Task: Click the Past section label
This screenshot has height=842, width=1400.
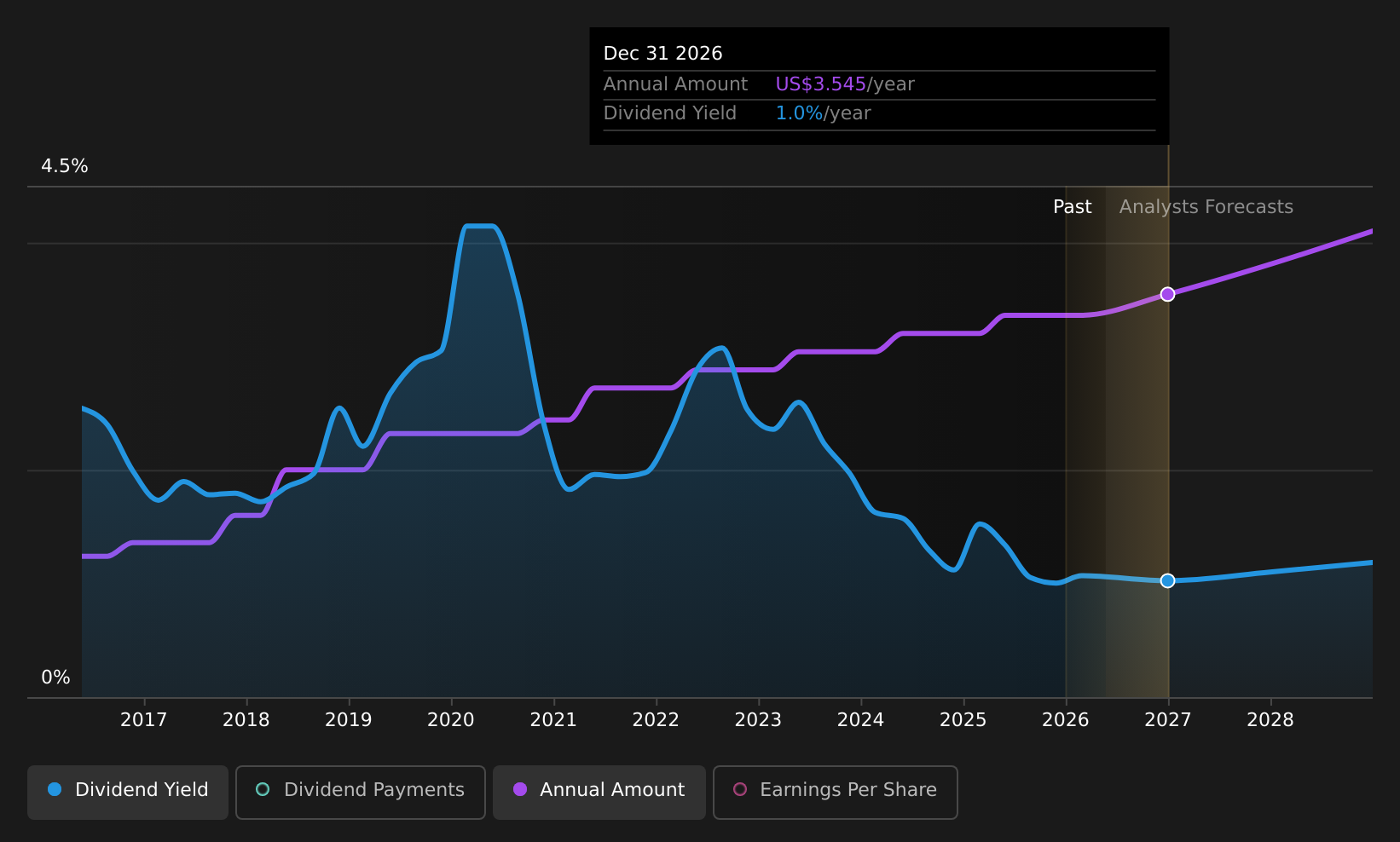Action: [1072, 207]
